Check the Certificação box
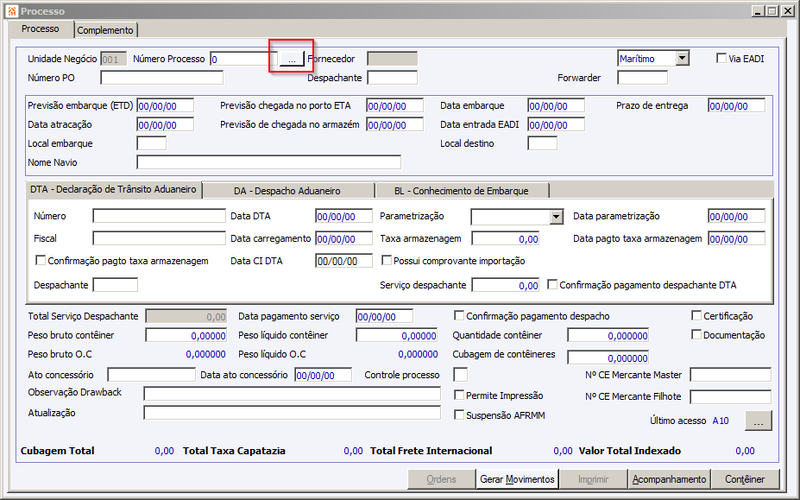The image size is (800, 500). click(x=696, y=315)
